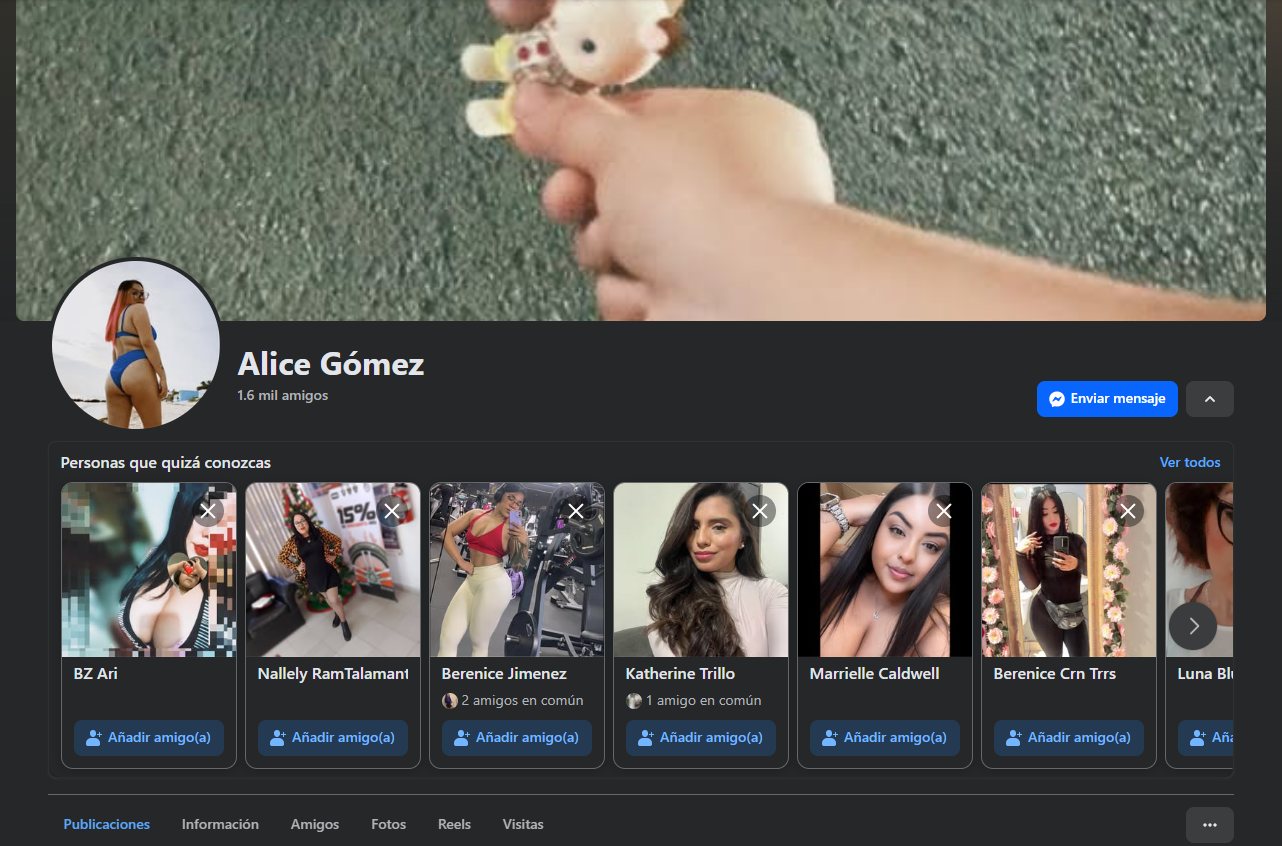Screen dimensions: 1282x846
Task: View the 1.6 mil amigos list
Action: point(282,395)
